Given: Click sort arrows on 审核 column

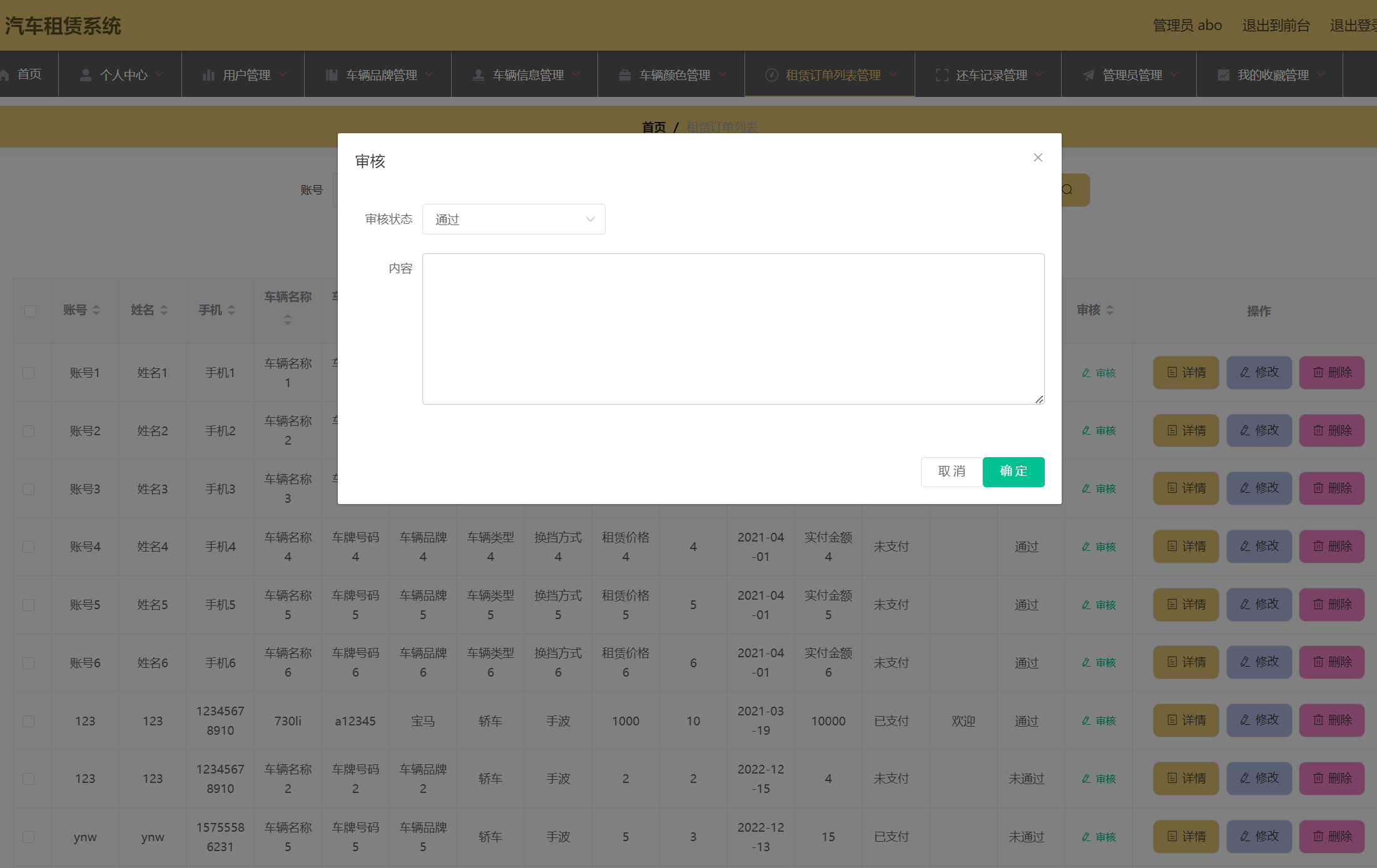Looking at the screenshot, I should [x=1110, y=310].
